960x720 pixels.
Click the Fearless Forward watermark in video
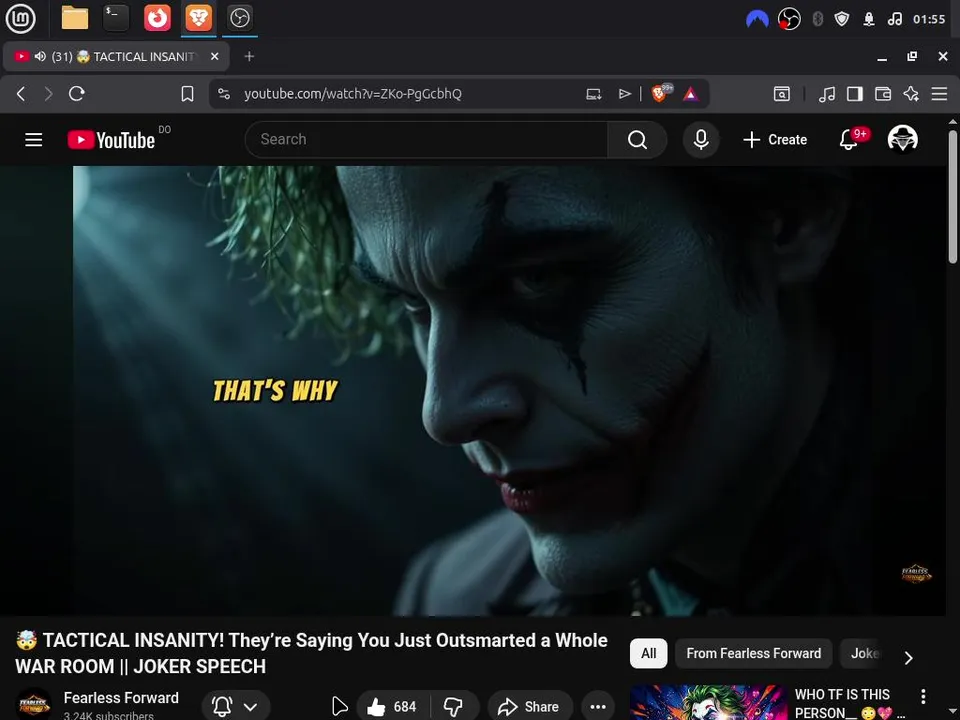coord(916,574)
